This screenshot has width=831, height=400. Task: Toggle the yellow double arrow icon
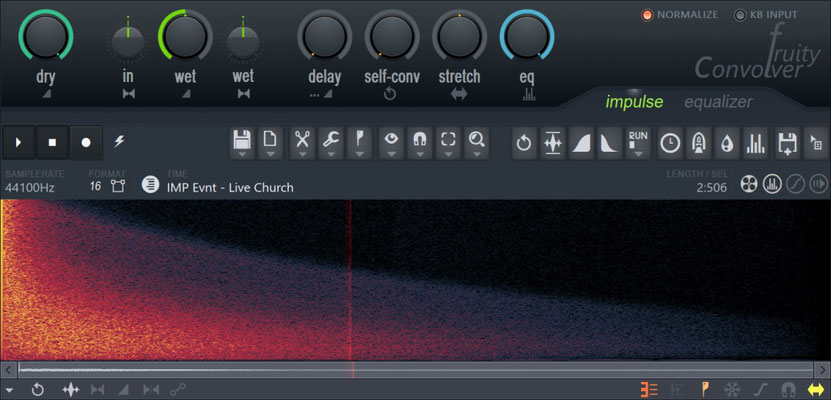814,390
